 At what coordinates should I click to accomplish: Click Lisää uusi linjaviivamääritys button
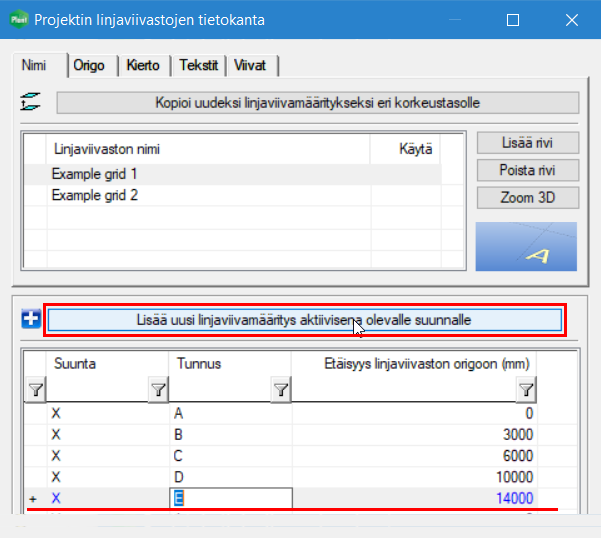click(304, 320)
